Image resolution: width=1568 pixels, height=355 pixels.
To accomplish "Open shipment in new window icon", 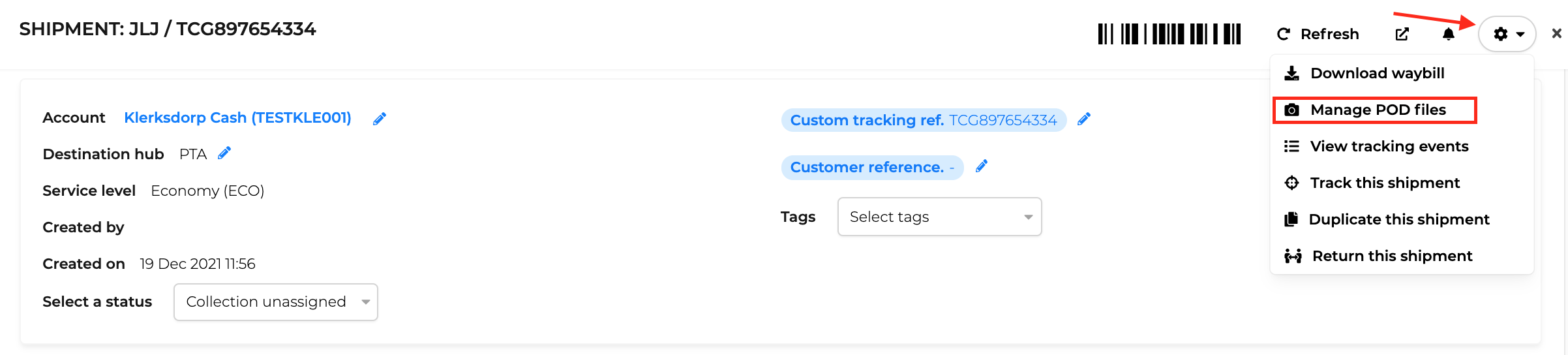I will point(1402,34).
